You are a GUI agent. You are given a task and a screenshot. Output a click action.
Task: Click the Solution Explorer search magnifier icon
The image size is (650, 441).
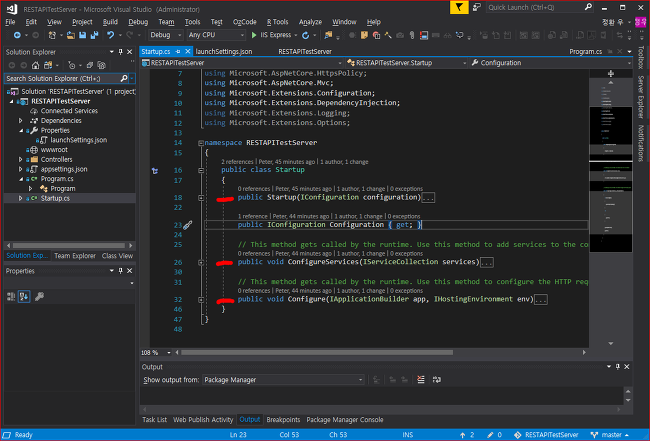[x=124, y=78]
